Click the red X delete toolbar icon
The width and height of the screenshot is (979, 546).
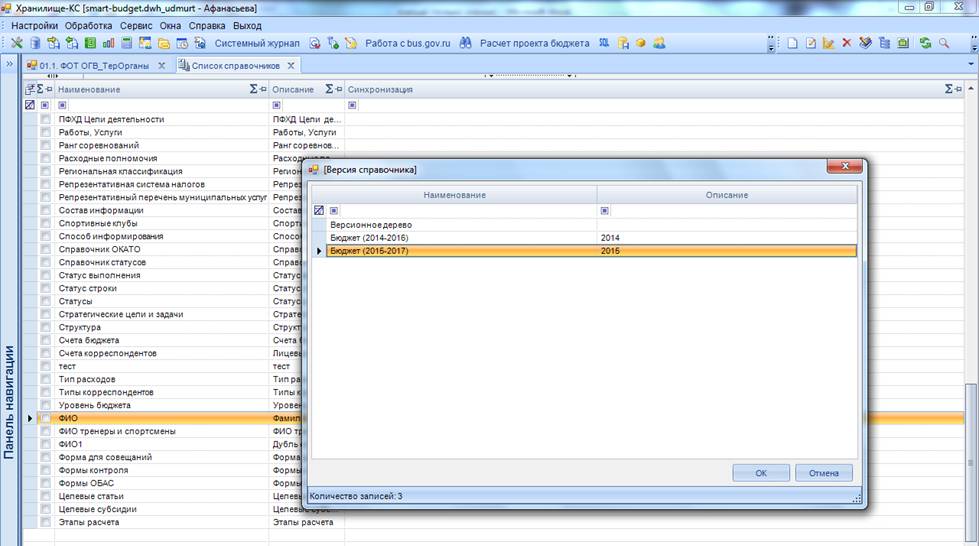click(847, 44)
